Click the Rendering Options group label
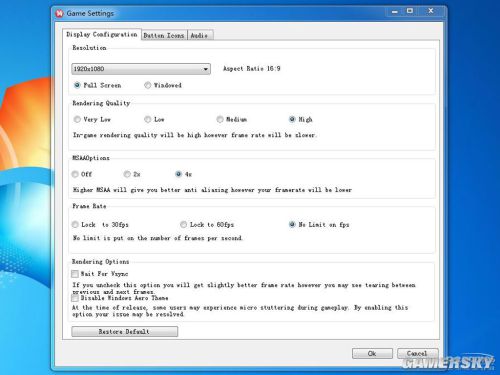 tap(100, 262)
